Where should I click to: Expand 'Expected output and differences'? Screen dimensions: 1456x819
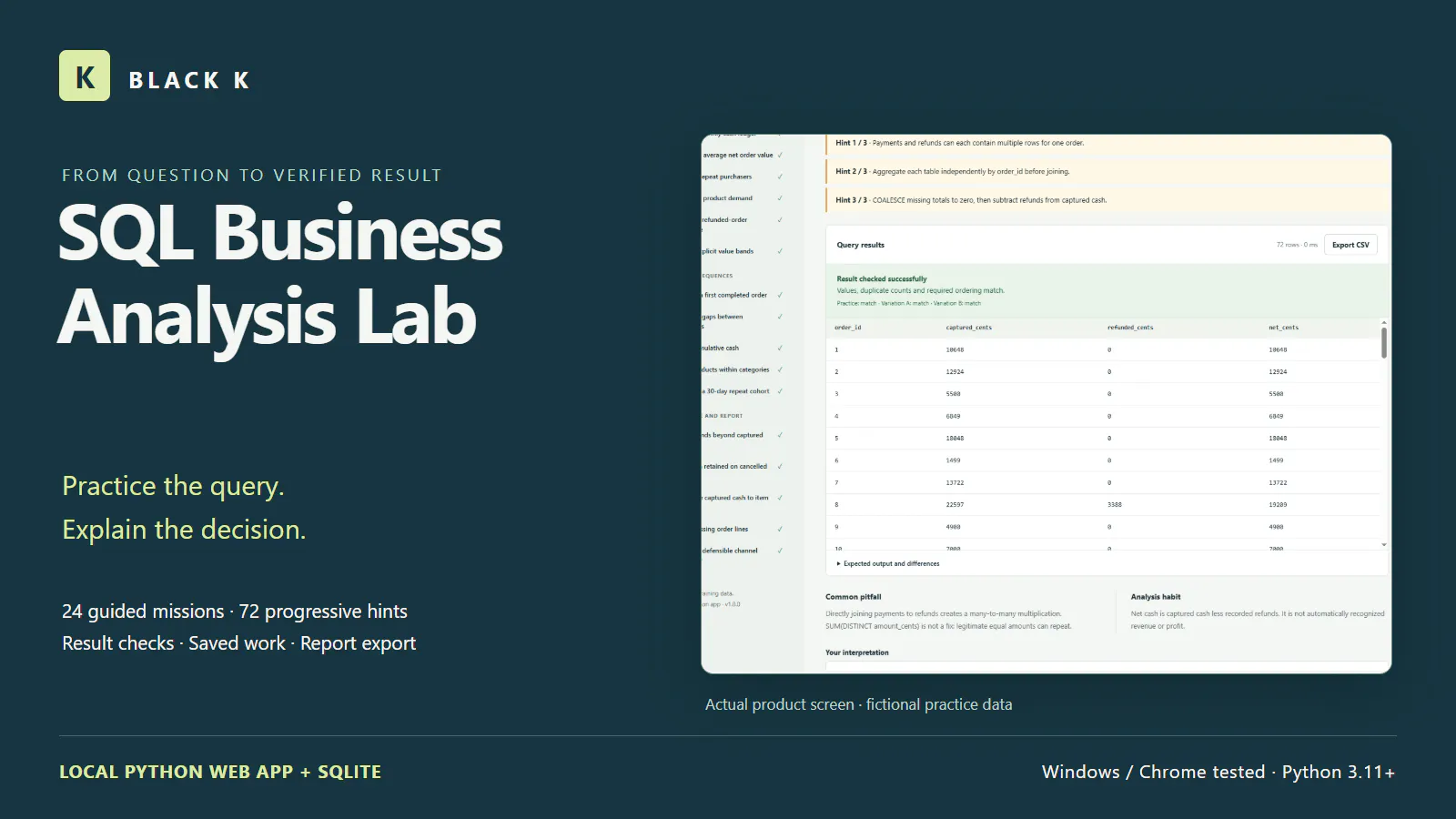point(888,564)
